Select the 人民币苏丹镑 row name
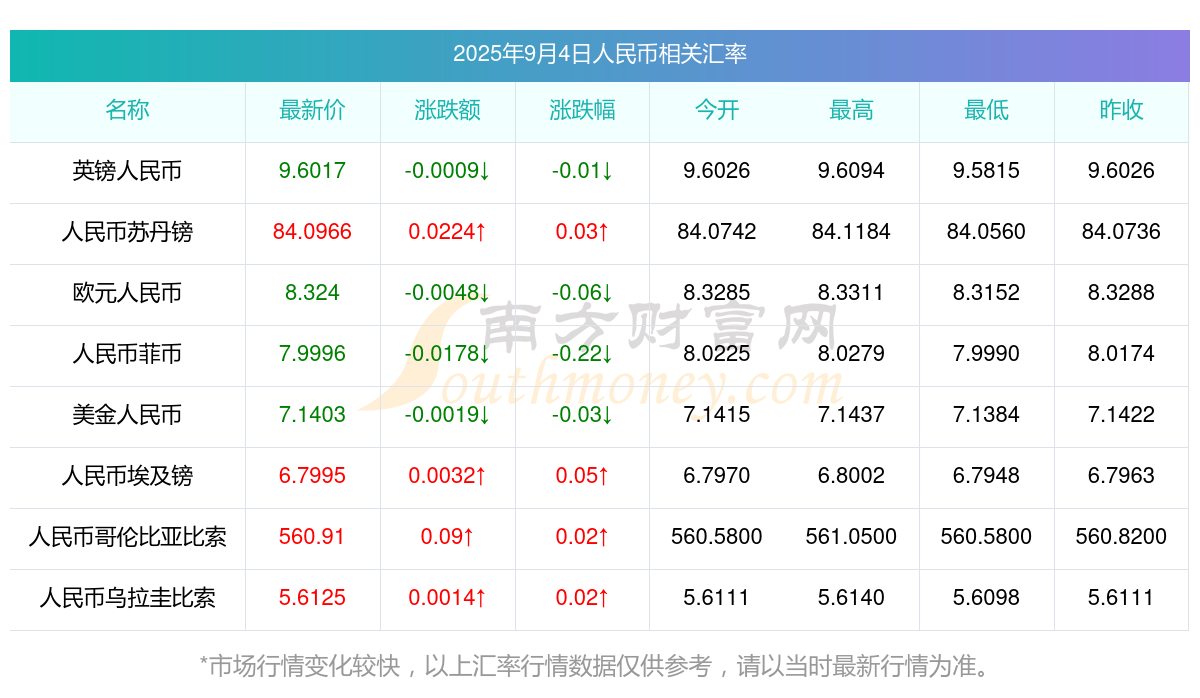 click(x=127, y=232)
